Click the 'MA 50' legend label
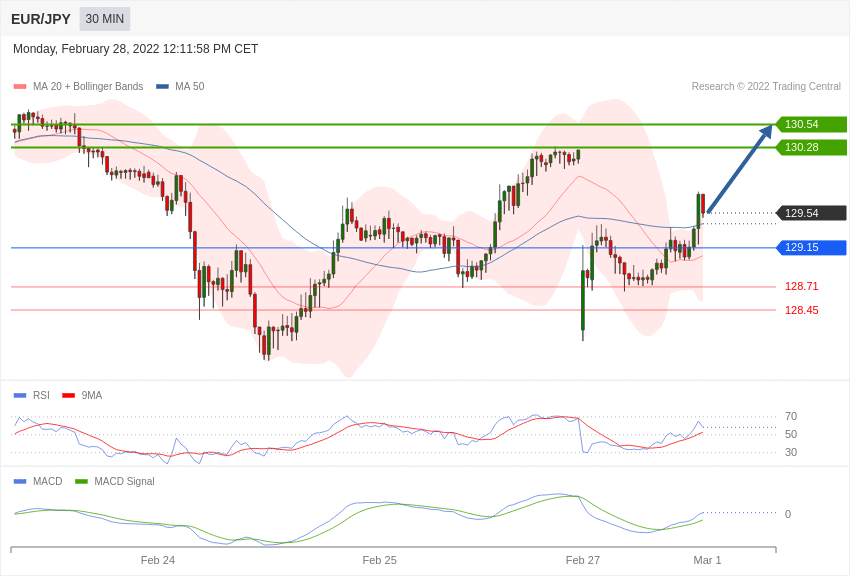This screenshot has width=850, height=576. 189,86
